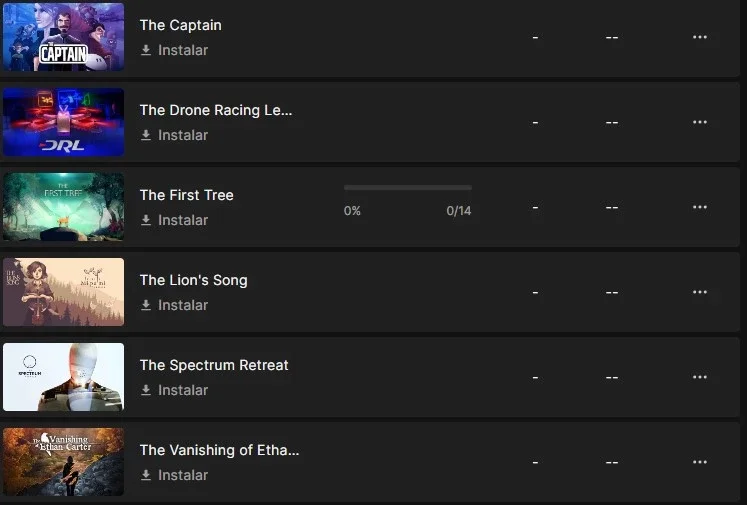Open the DRL drone racing thumbnail
Image resolution: width=747 pixels, height=505 pixels.
[63, 122]
